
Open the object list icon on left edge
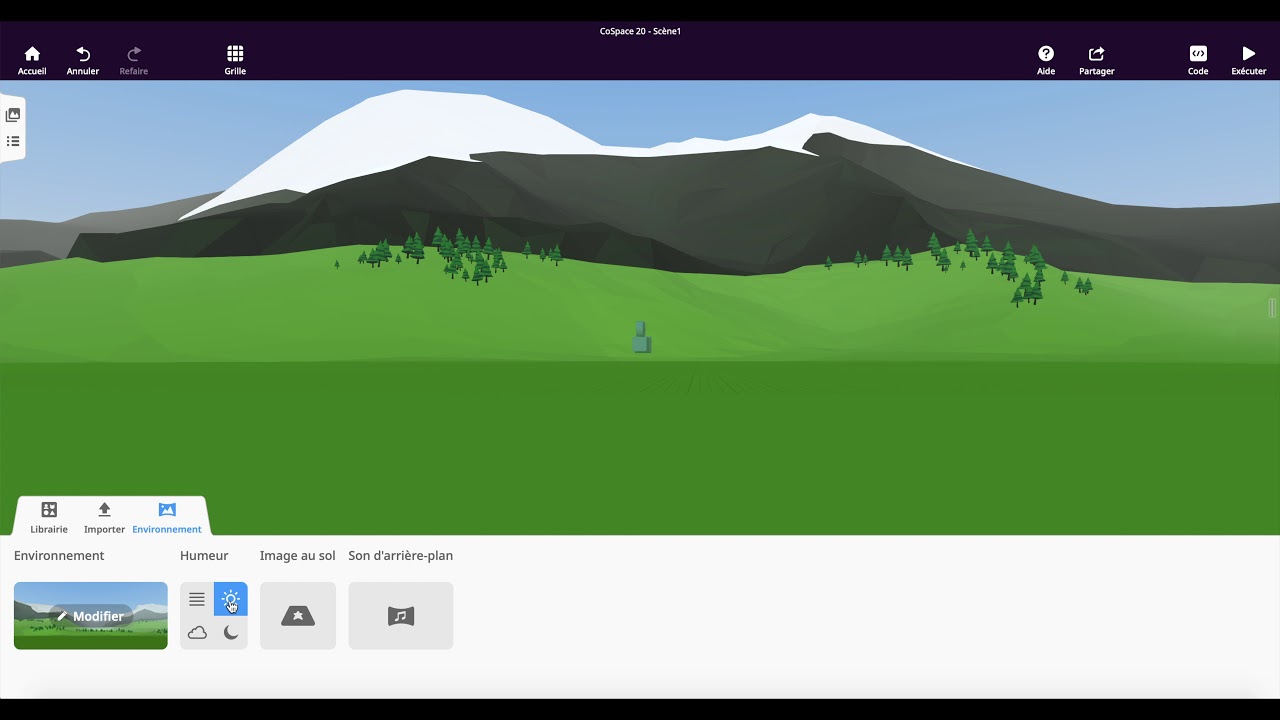[13, 141]
